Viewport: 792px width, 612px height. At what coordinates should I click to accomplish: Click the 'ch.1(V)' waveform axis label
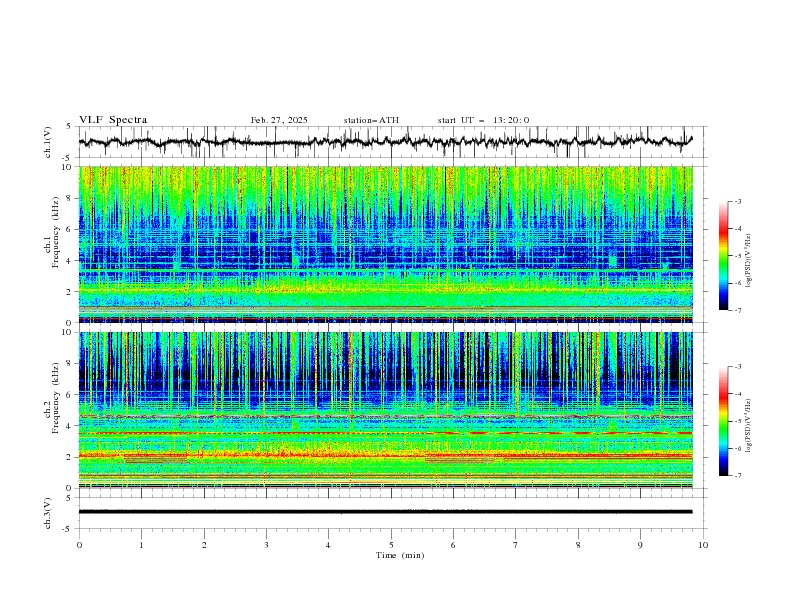(x=48, y=142)
